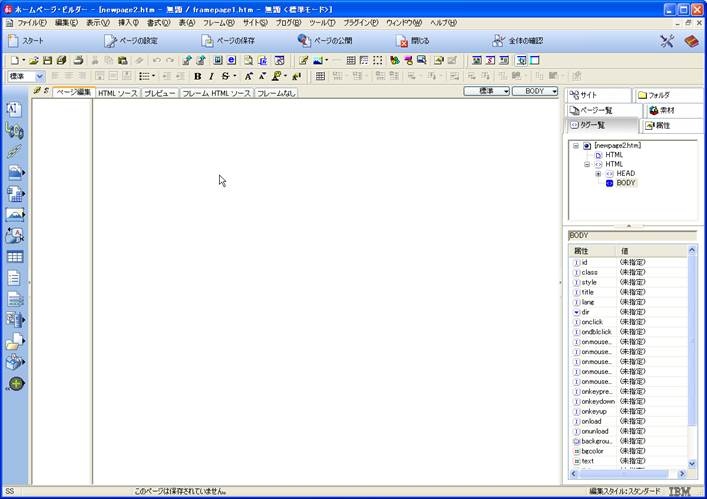
Task: Click the tools wrench icon at top right
Action: tap(667, 41)
